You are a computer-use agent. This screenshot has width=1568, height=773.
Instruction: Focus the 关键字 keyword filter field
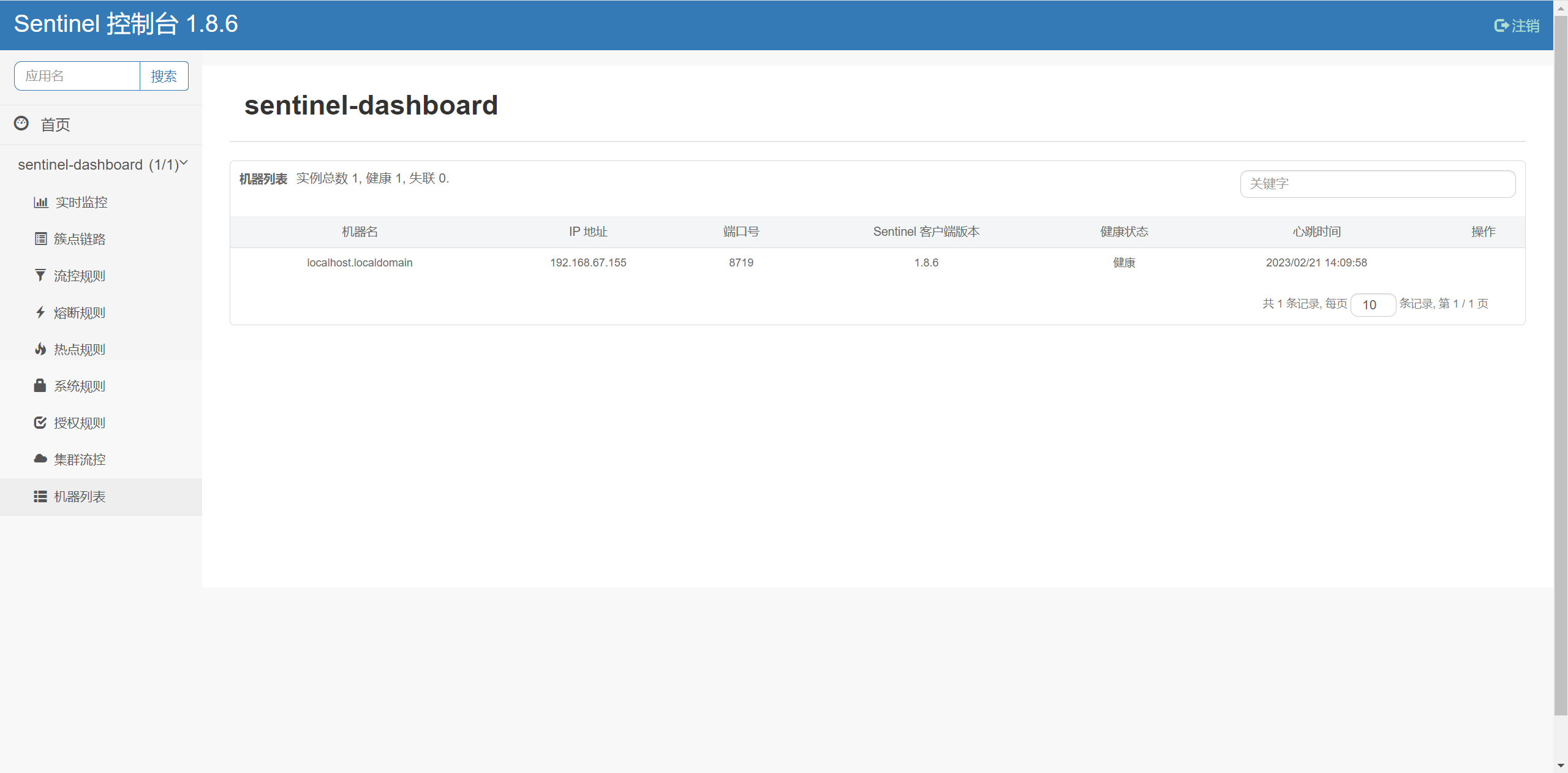[1378, 184]
